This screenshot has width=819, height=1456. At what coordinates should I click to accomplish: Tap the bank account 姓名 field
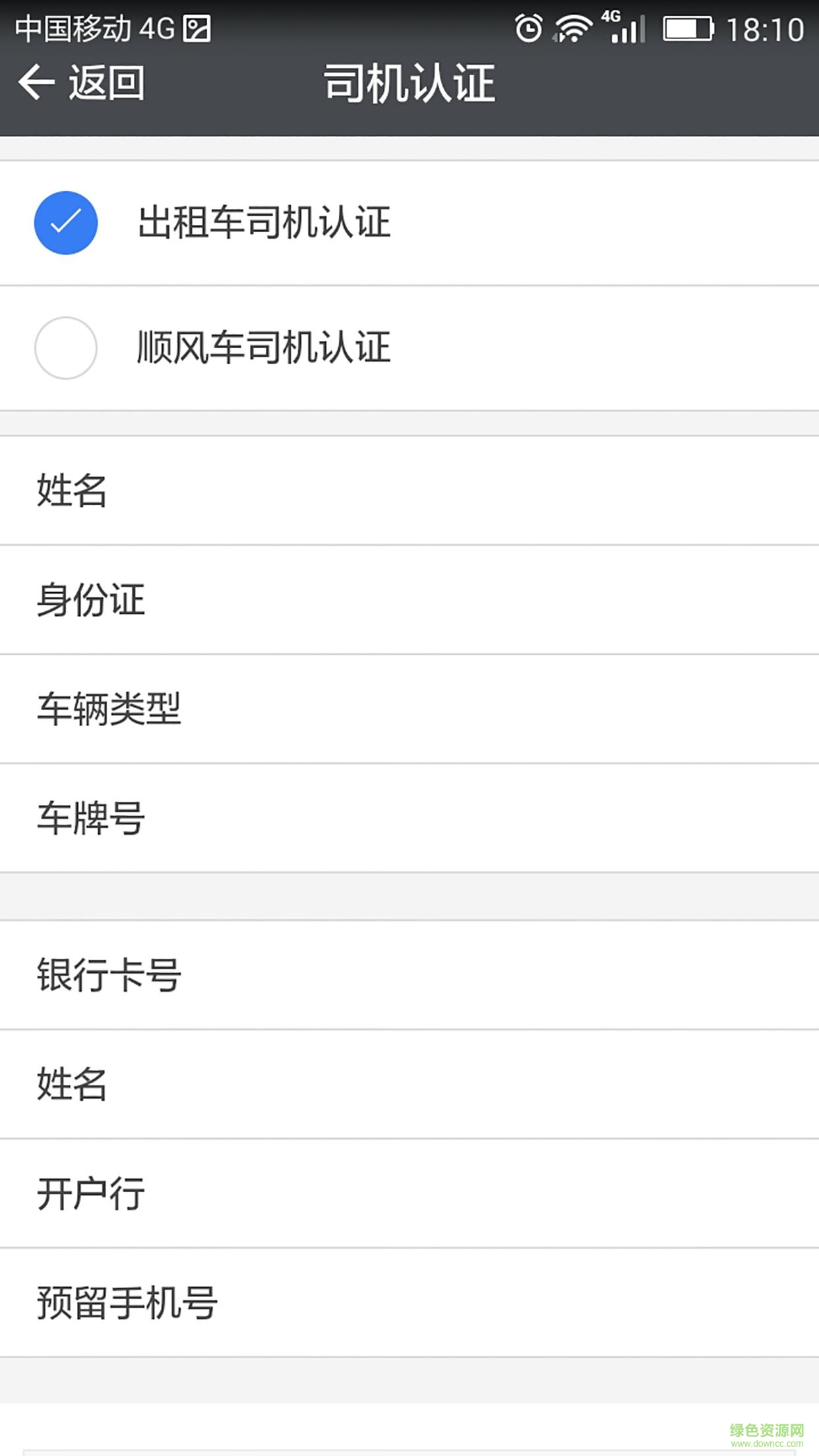pyautogui.click(x=409, y=1084)
